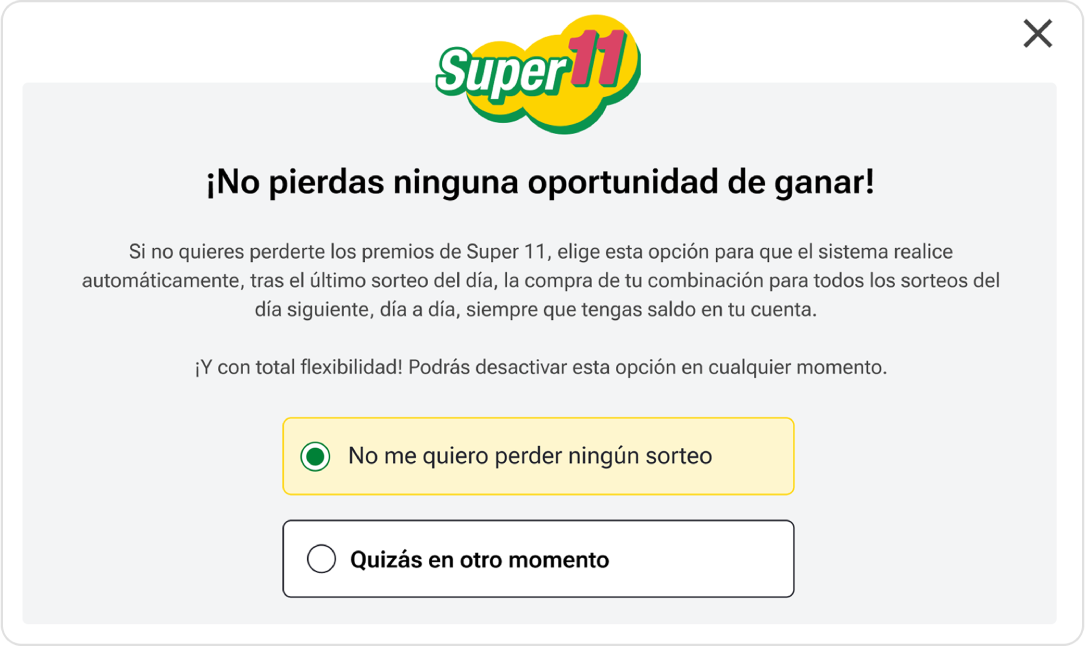Click the Super 11 logo
Screen dimensions: 1085x647
tap(537, 74)
